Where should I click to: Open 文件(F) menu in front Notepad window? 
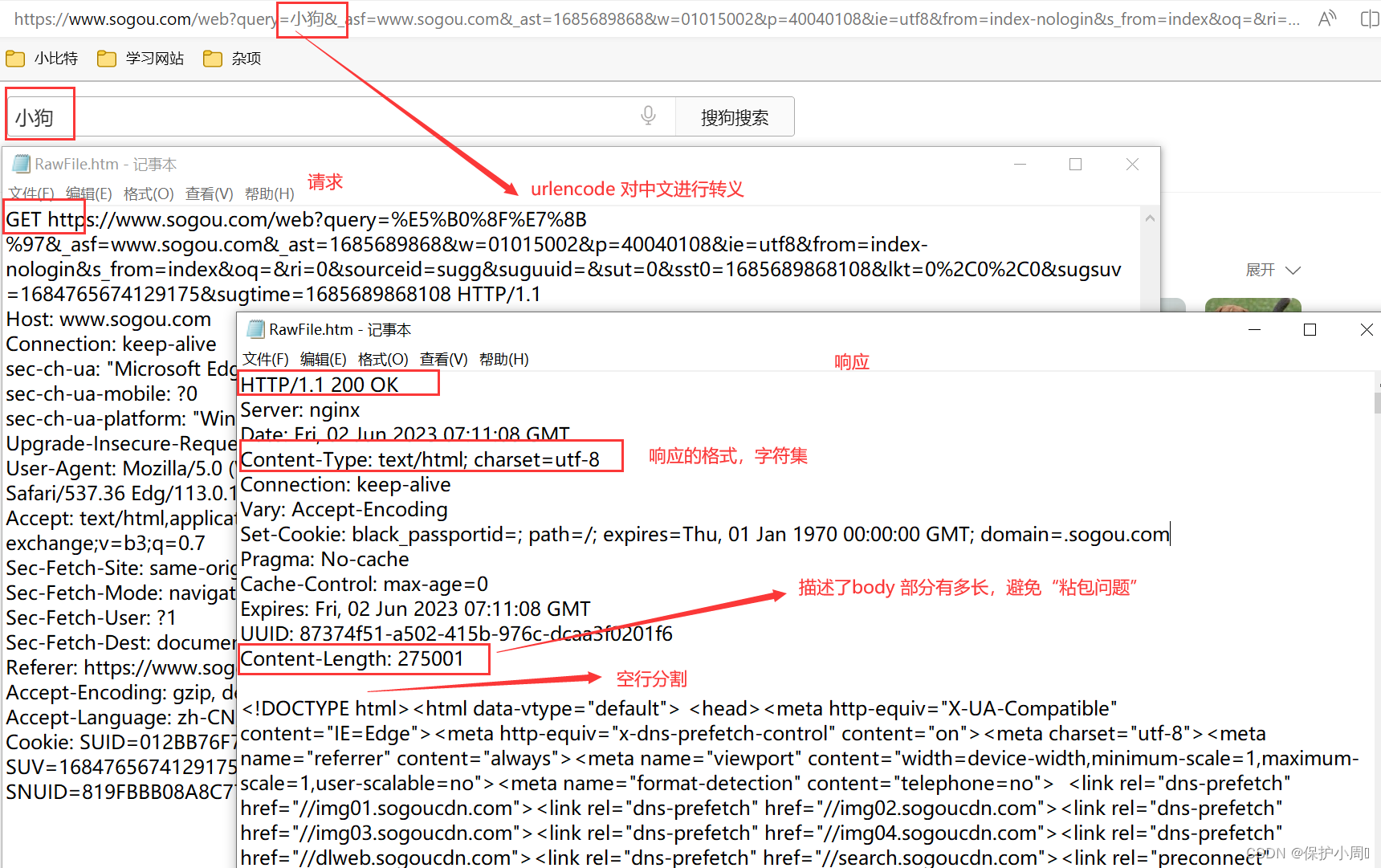point(266,360)
